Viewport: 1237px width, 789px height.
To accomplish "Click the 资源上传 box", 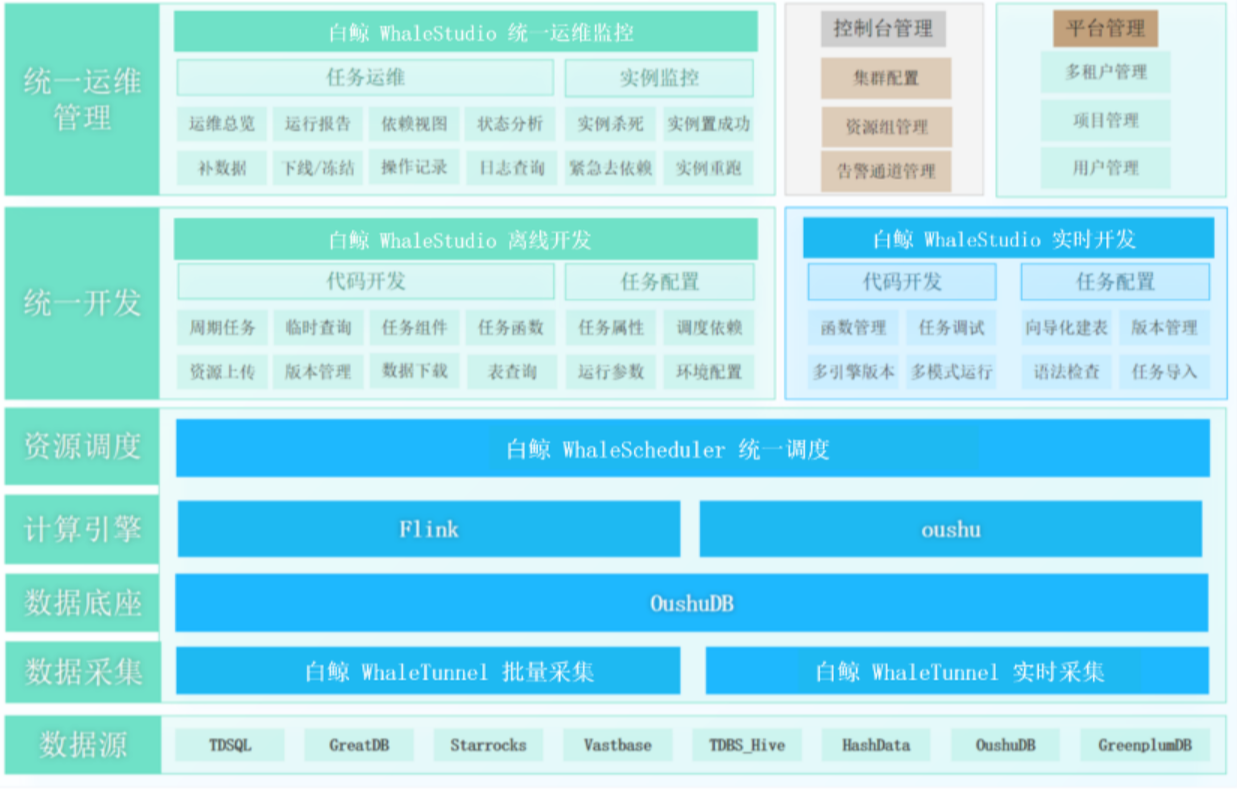I will pyautogui.click(x=222, y=372).
